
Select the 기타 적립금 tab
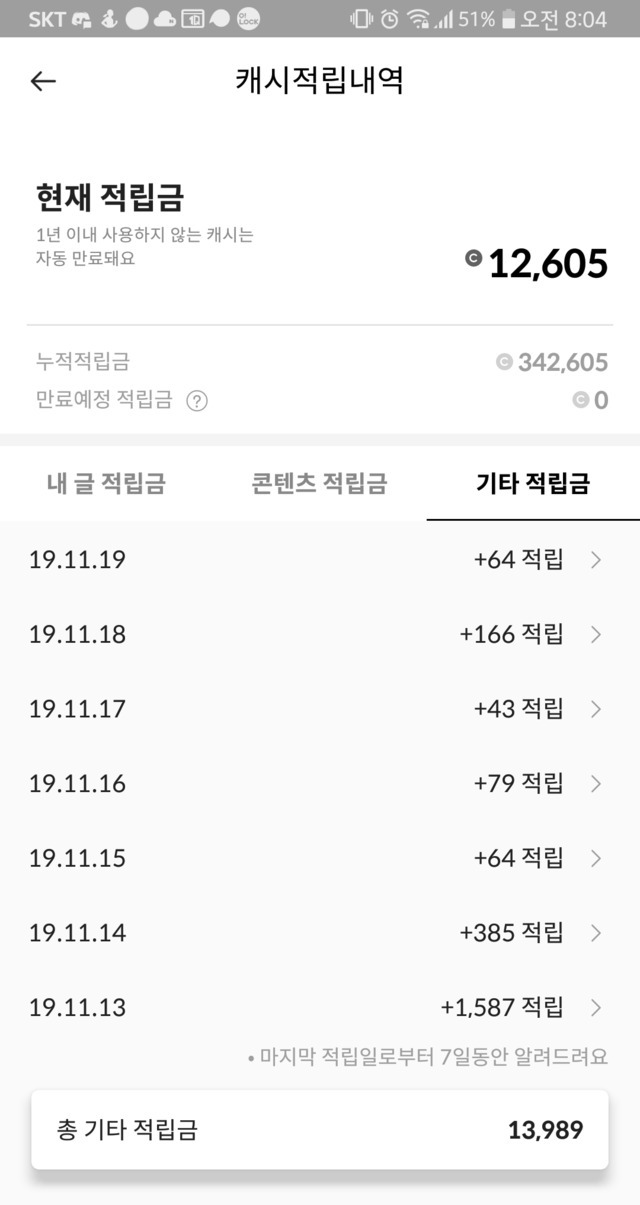pyautogui.click(x=533, y=484)
